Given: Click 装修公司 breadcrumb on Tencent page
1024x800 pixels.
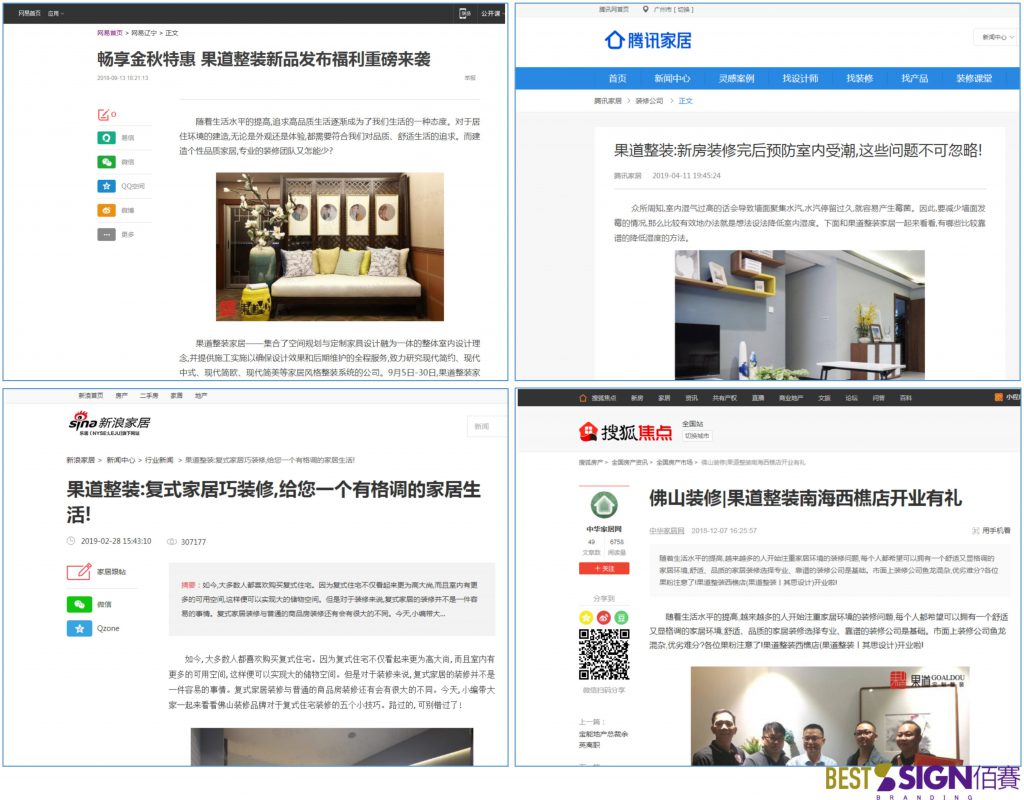Looking at the screenshot, I should click(649, 101).
